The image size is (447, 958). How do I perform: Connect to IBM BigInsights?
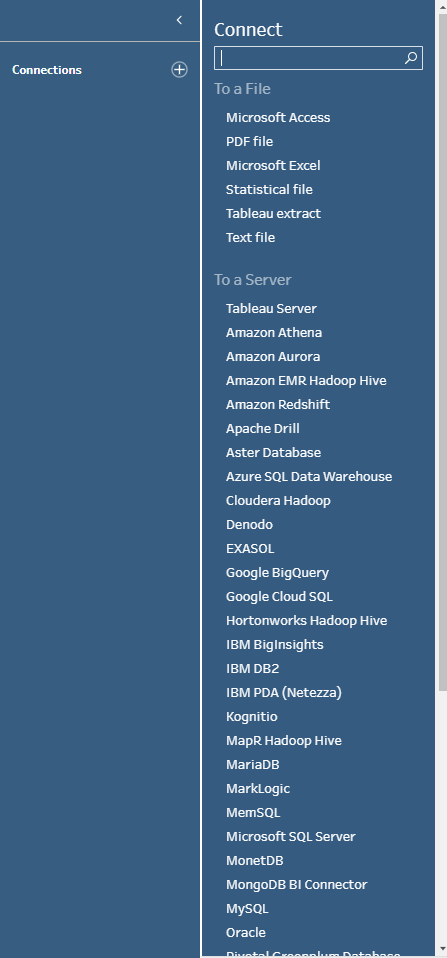point(275,645)
